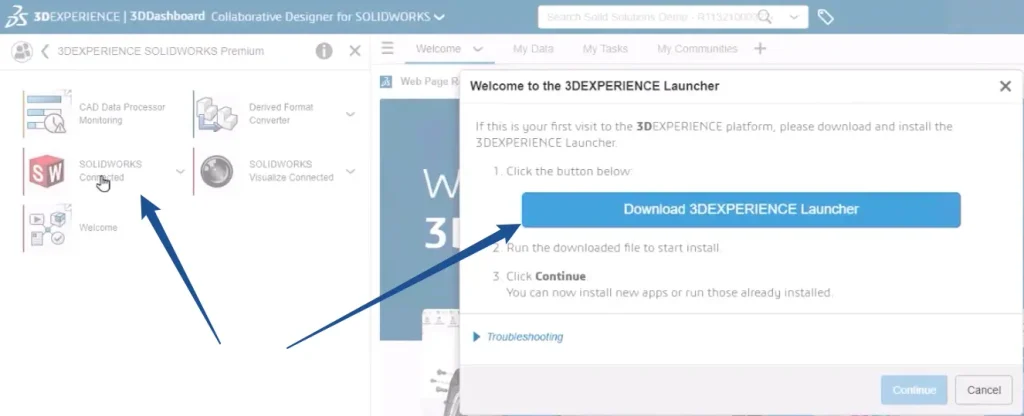
Task: Click the 3DDashboard title text
Action: [x=167, y=16]
